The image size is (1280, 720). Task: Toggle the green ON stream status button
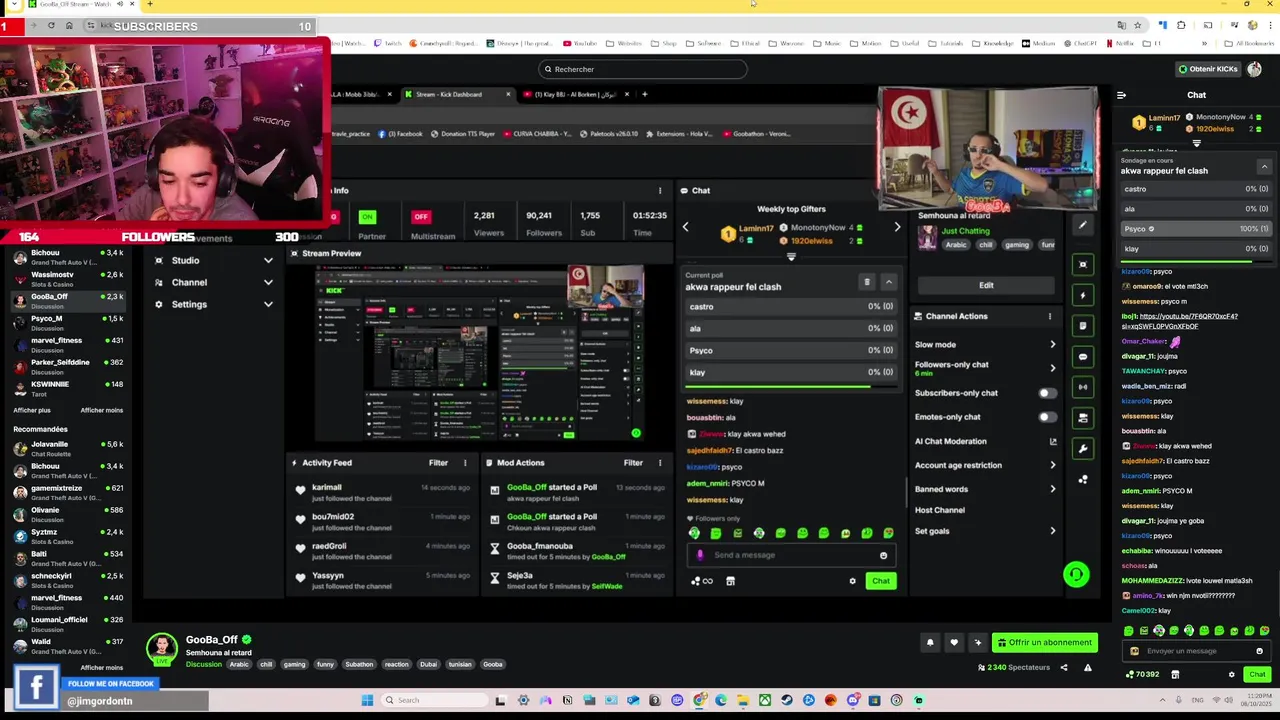click(367, 217)
